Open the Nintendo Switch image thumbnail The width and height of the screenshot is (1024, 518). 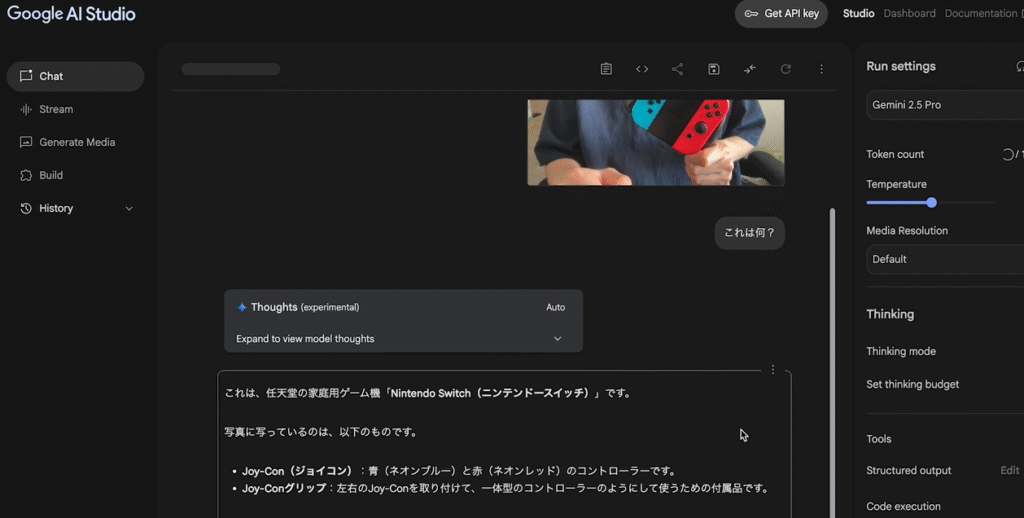point(656,142)
